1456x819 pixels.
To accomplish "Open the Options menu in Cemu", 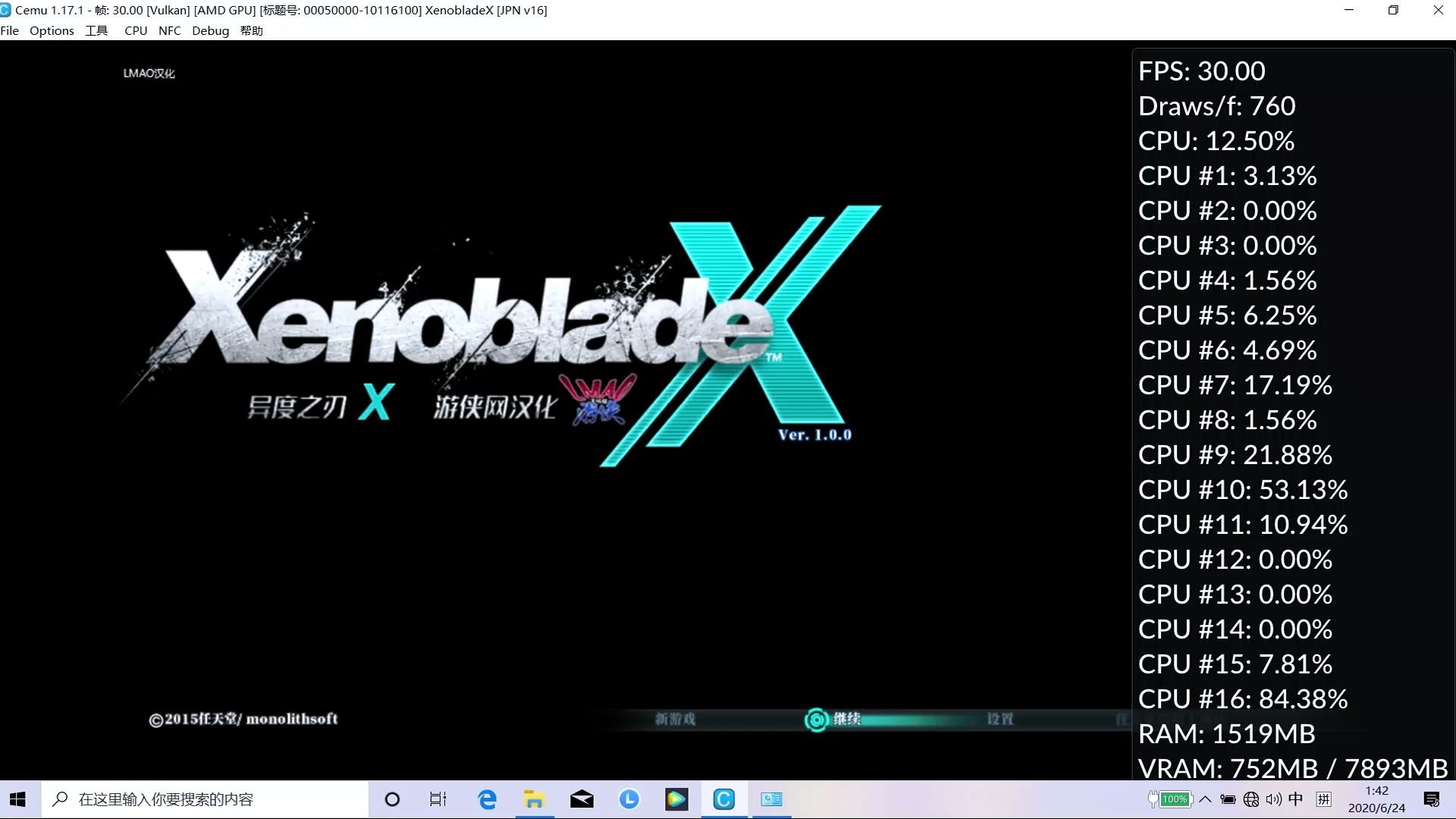I will [x=52, y=30].
